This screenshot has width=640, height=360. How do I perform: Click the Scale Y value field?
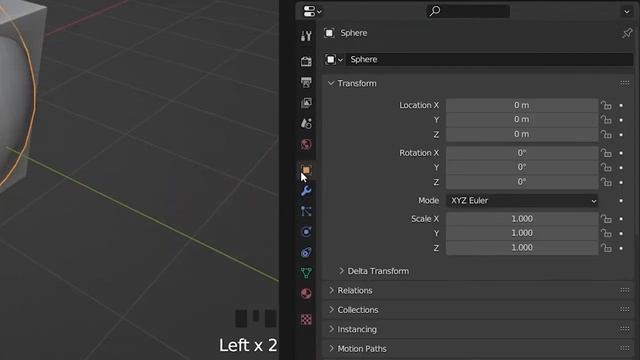click(x=522, y=233)
